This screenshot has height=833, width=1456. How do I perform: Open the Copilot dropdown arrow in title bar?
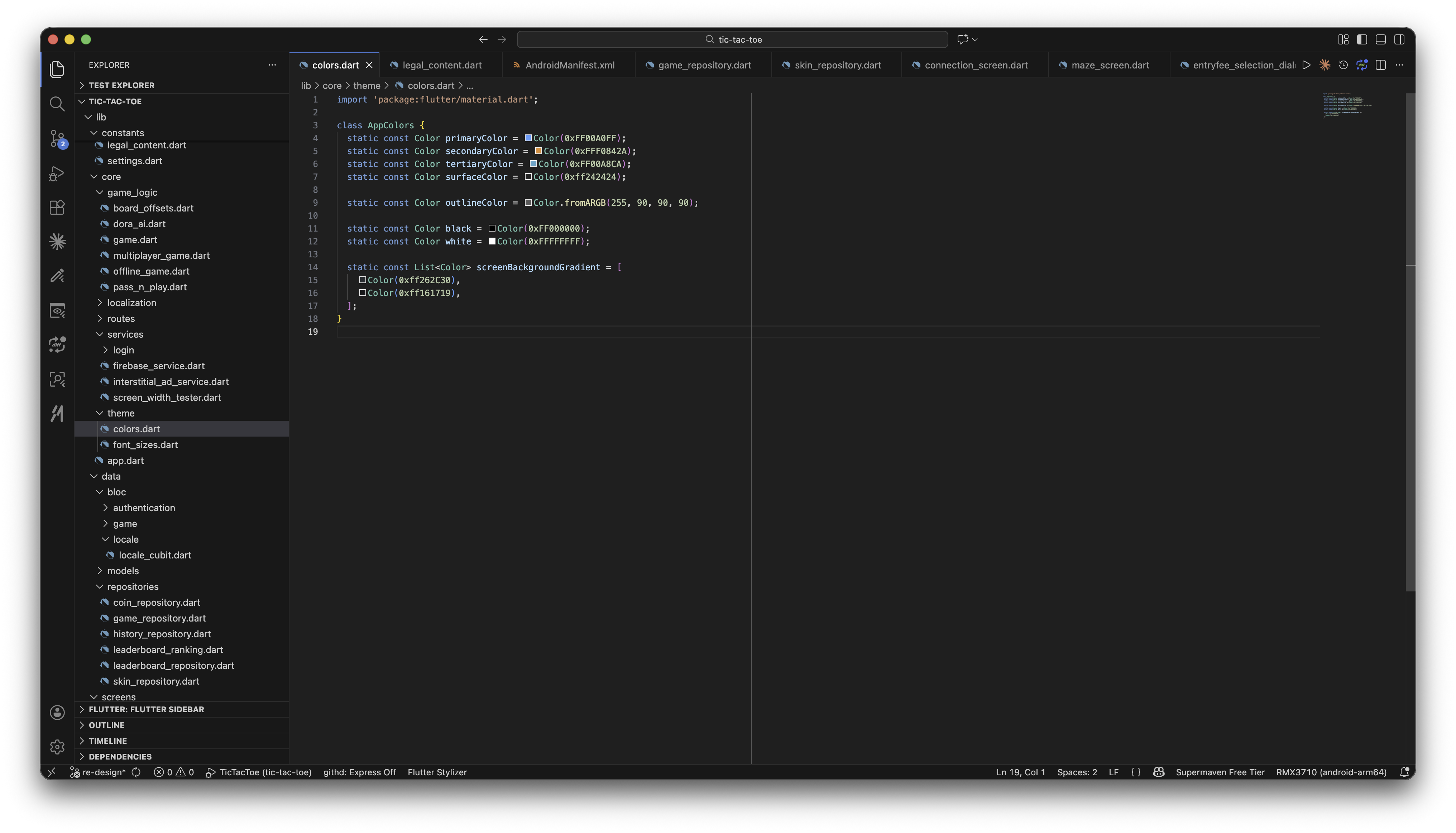point(975,39)
